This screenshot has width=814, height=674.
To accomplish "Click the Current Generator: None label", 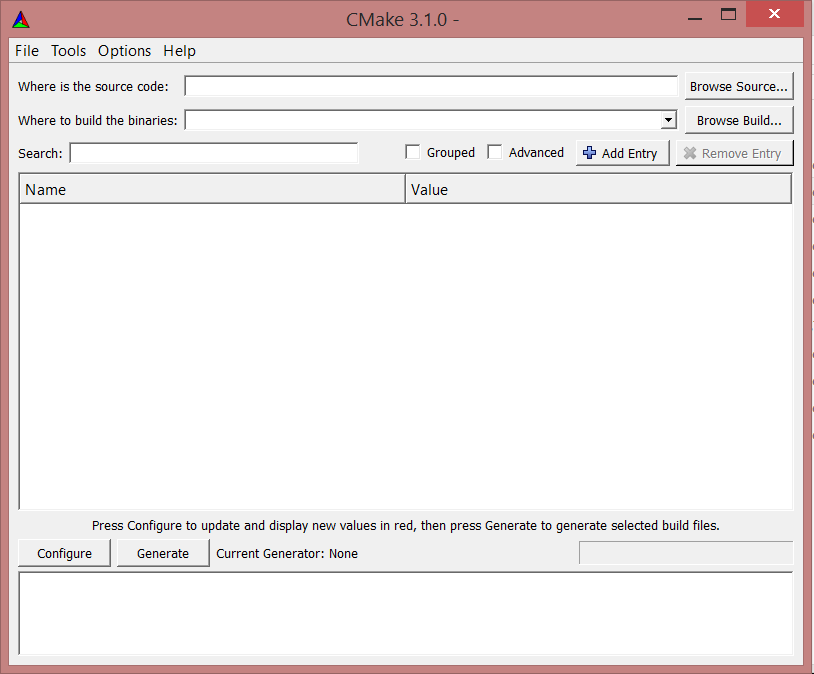I will [x=287, y=554].
